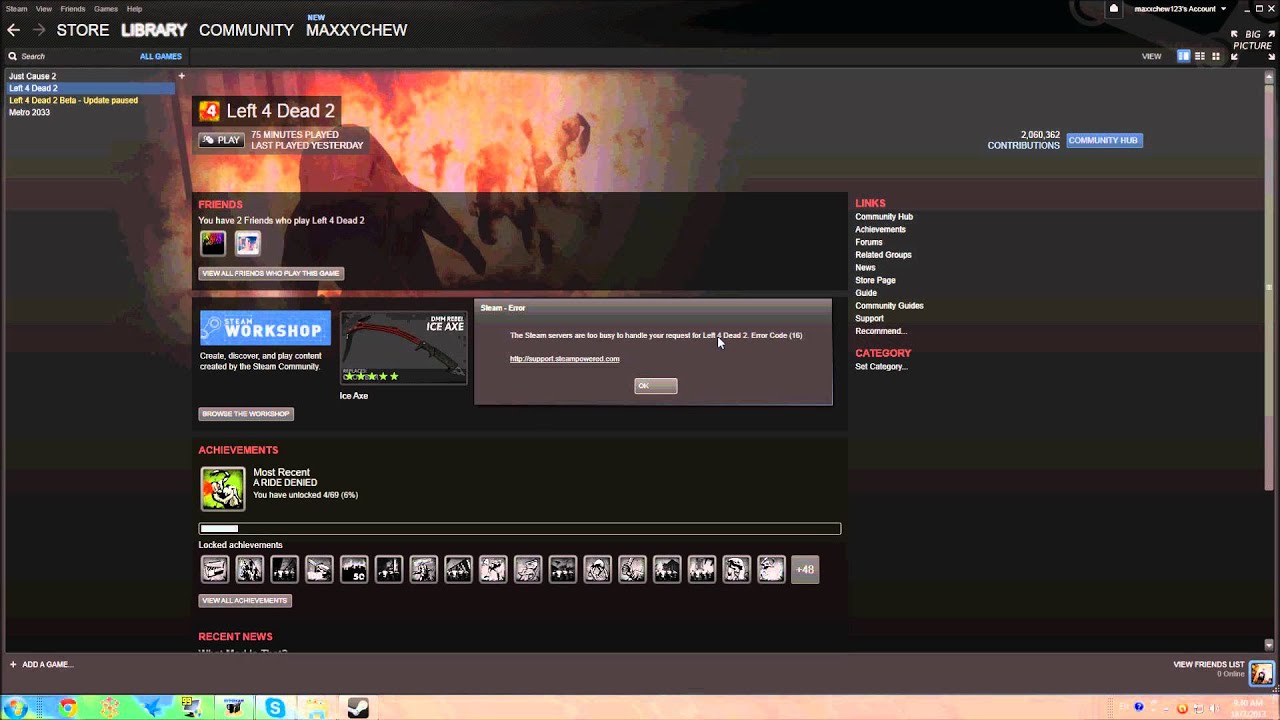Click View Friends List text

[x=1209, y=665]
